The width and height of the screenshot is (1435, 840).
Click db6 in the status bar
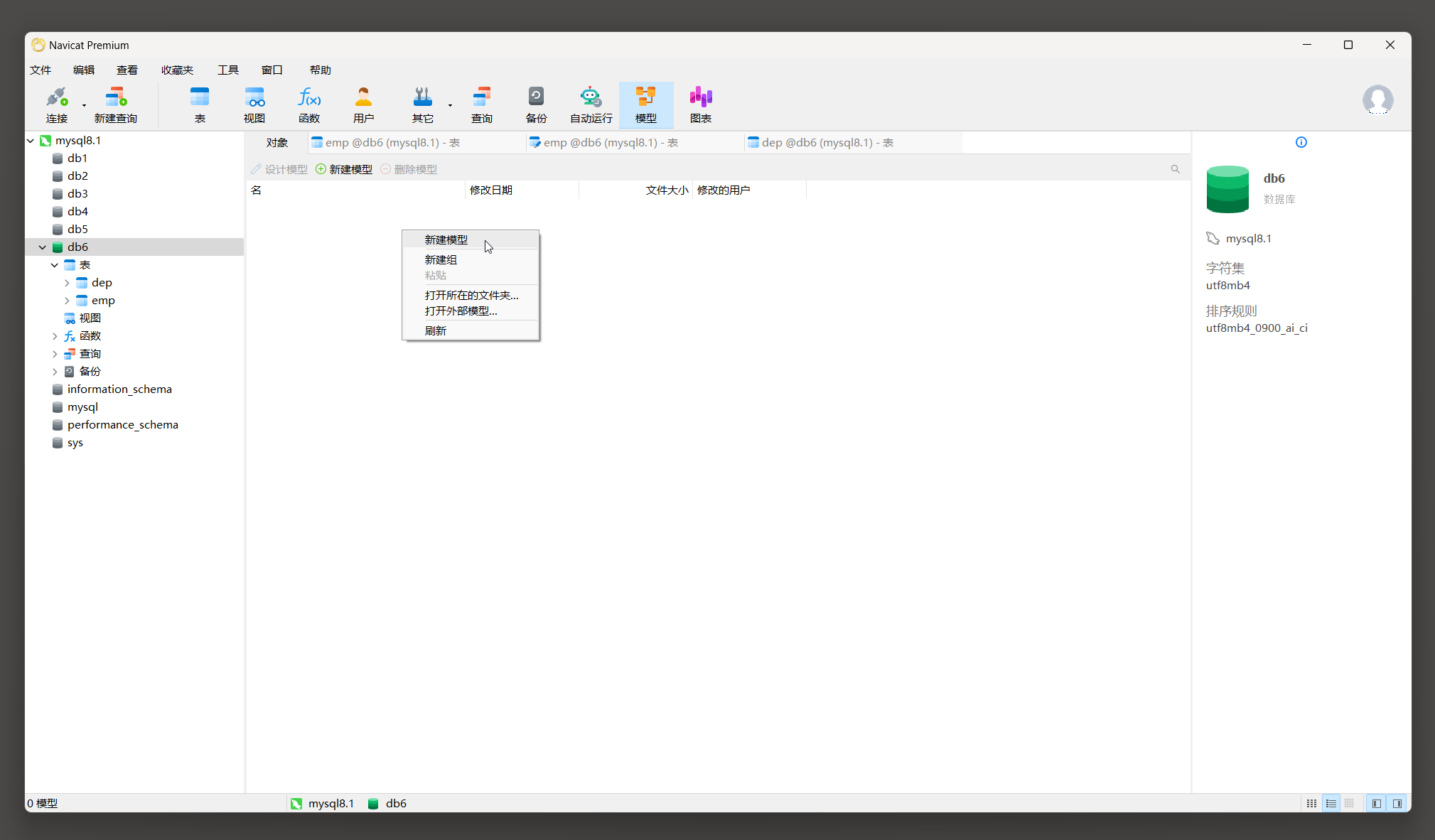387,803
